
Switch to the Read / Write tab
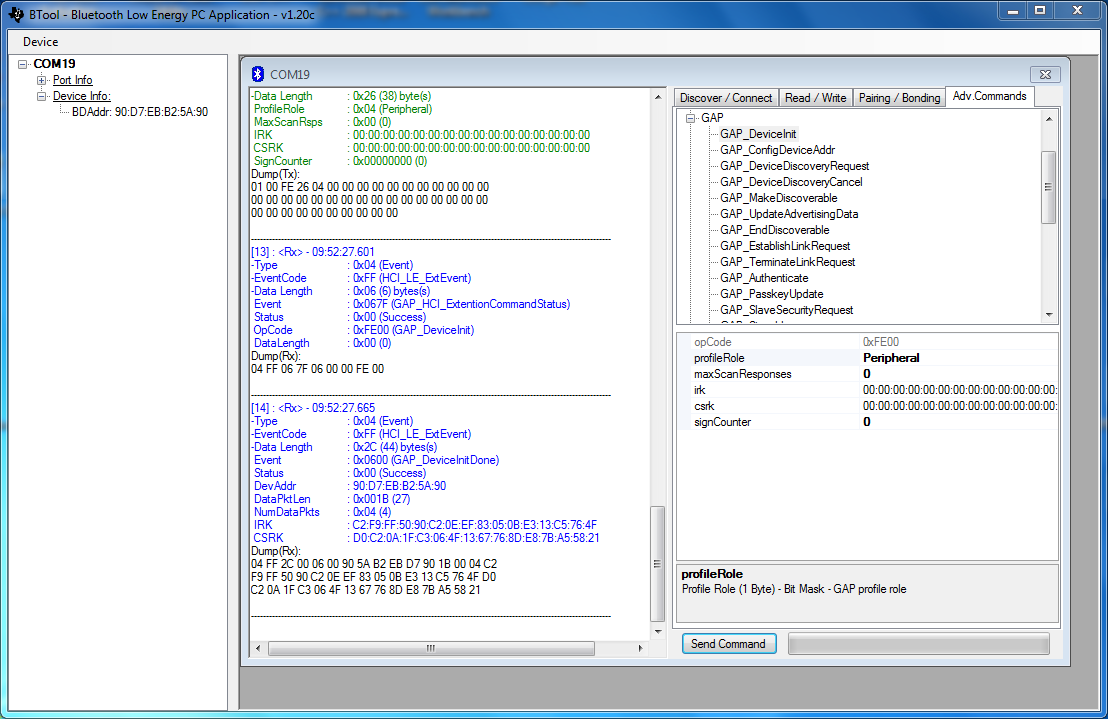[815, 97]
